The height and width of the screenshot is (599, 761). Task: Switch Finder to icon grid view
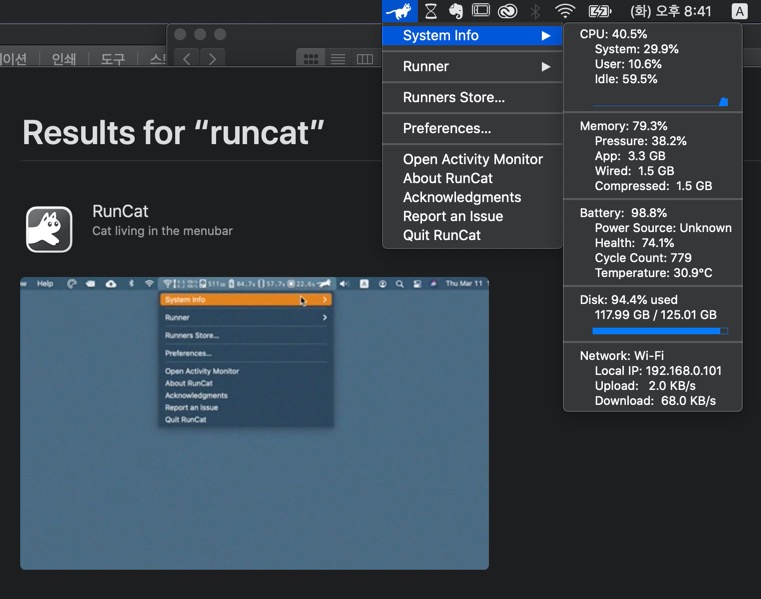(311, 59)
